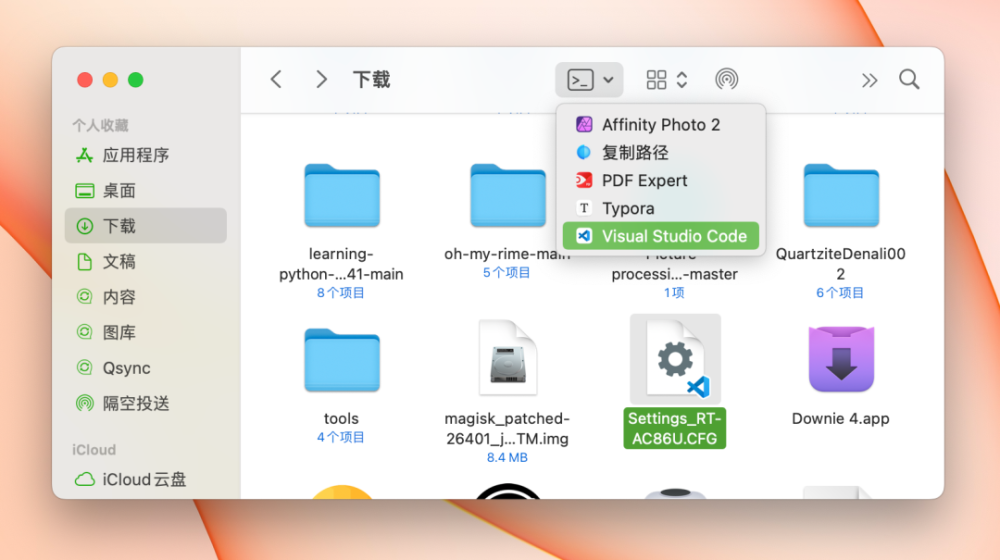The image size is (1000, 560).
Task: Open iCloud 云盘 in sidebar
Action: pos(145,479)
